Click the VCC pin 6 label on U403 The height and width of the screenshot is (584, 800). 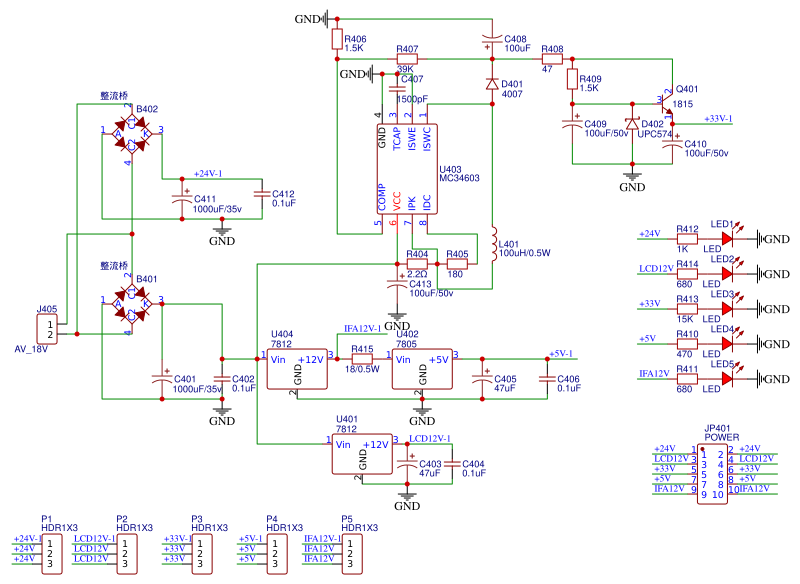pyautogui.click(x=396, y=201)
